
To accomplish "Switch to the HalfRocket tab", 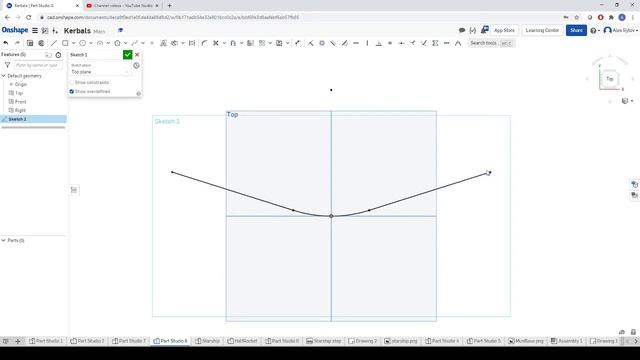I will point(243,341).
